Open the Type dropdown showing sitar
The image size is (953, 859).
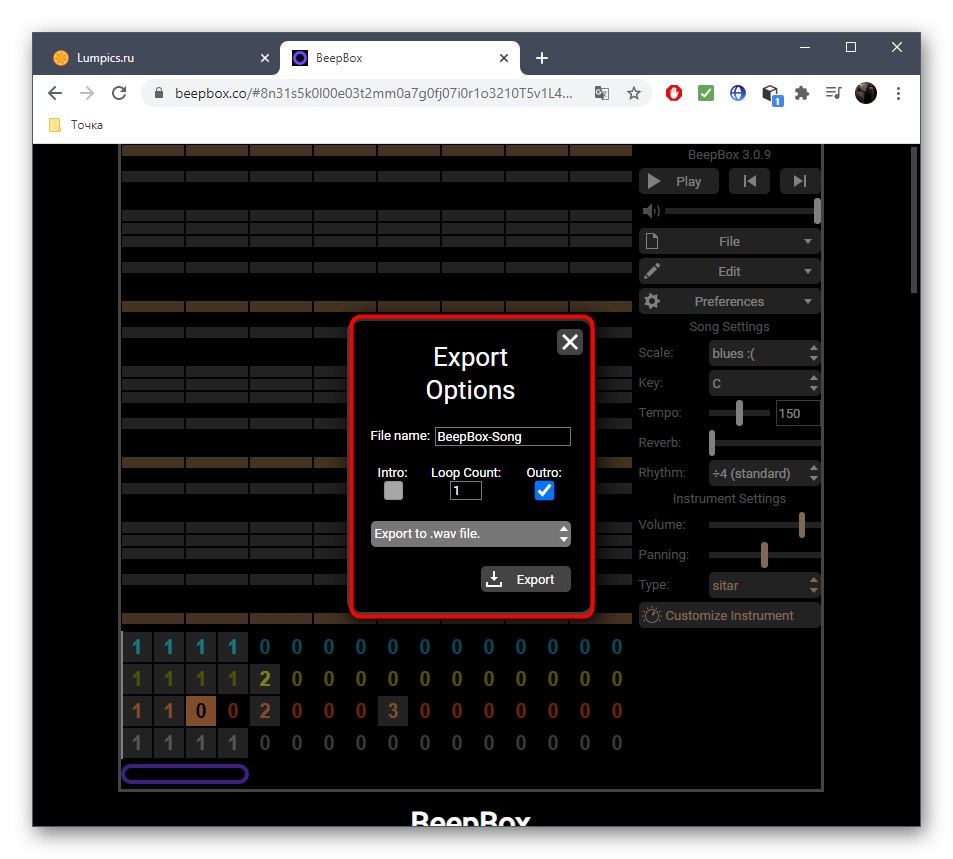pyautogui.click(x=765, y=585)
